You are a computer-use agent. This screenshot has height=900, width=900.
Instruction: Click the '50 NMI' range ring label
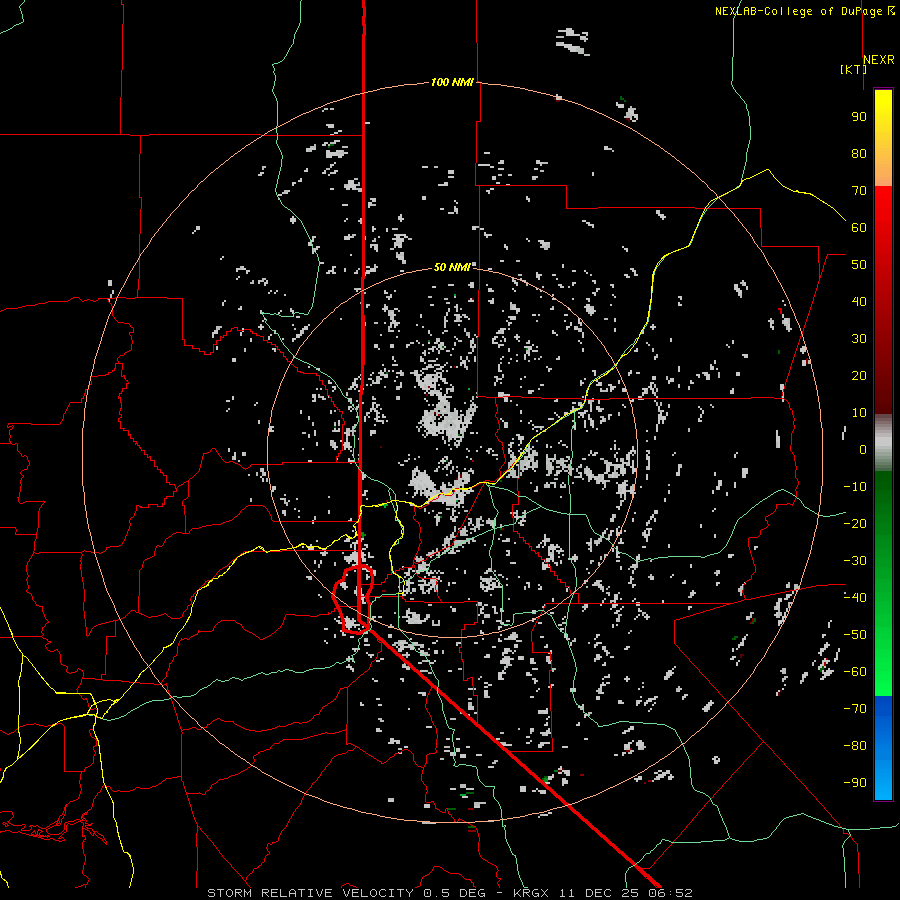click(x=452, y=267)
